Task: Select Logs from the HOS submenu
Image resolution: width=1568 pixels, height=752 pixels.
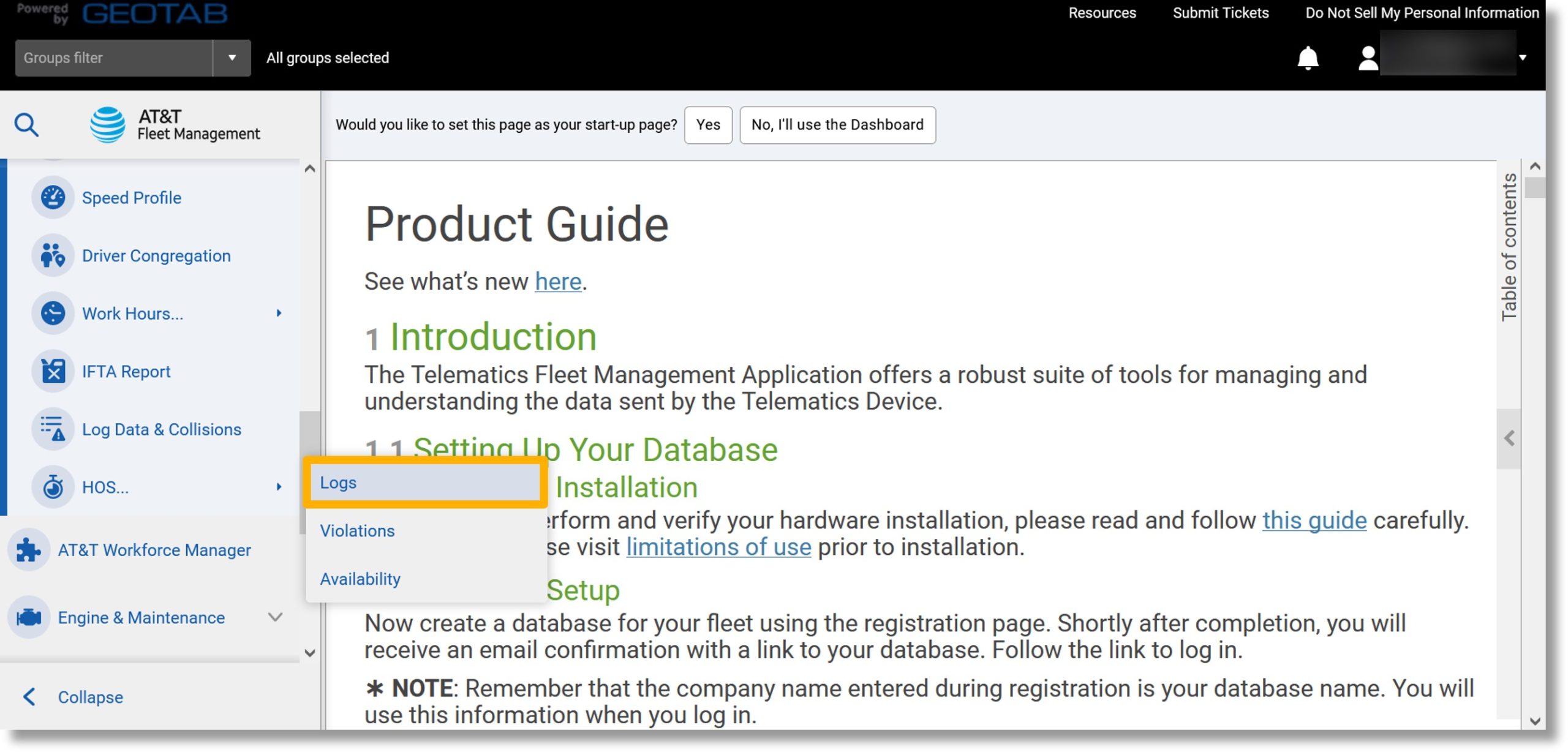Action: point(338,482)
